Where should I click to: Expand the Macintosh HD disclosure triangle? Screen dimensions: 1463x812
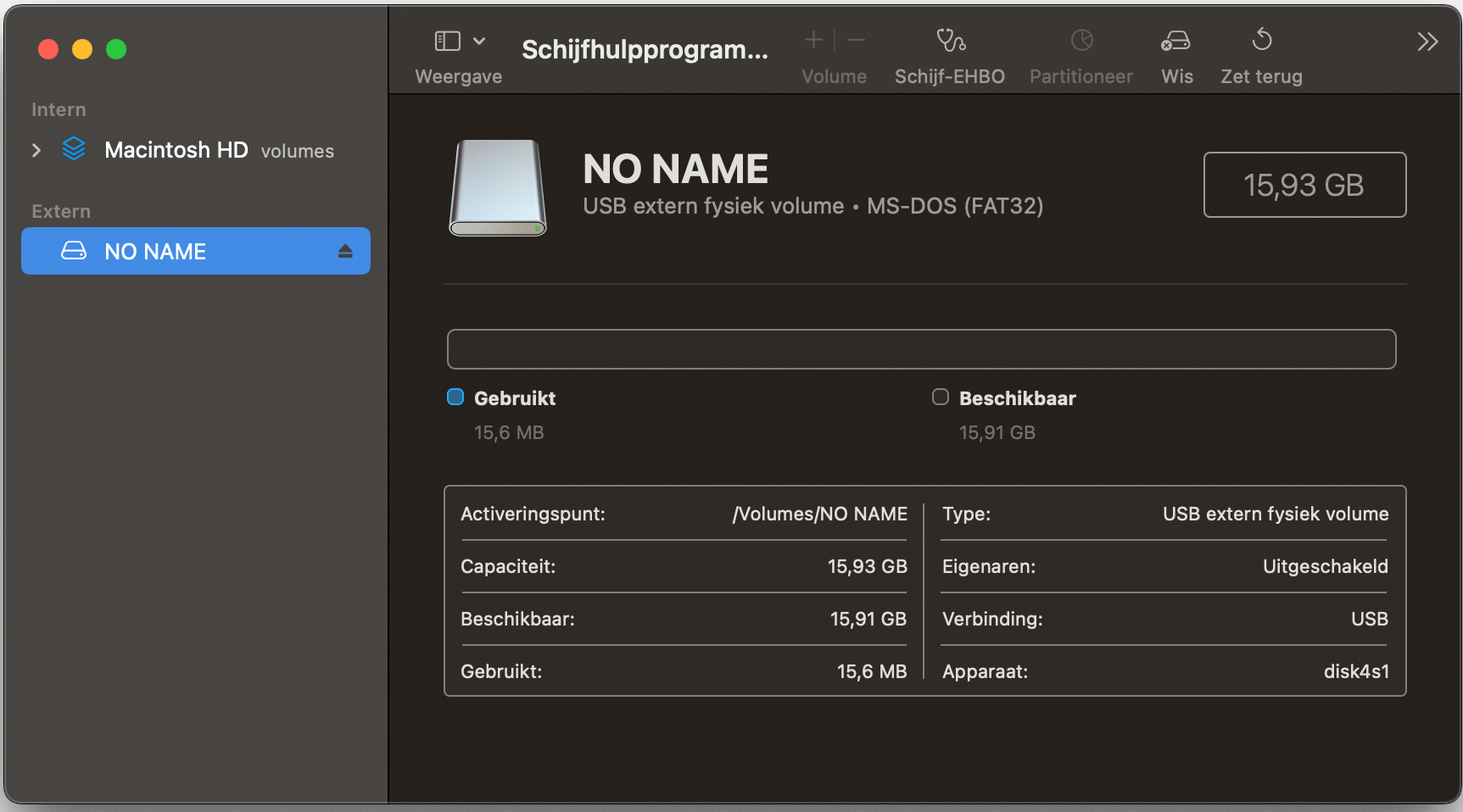point(36,150)
